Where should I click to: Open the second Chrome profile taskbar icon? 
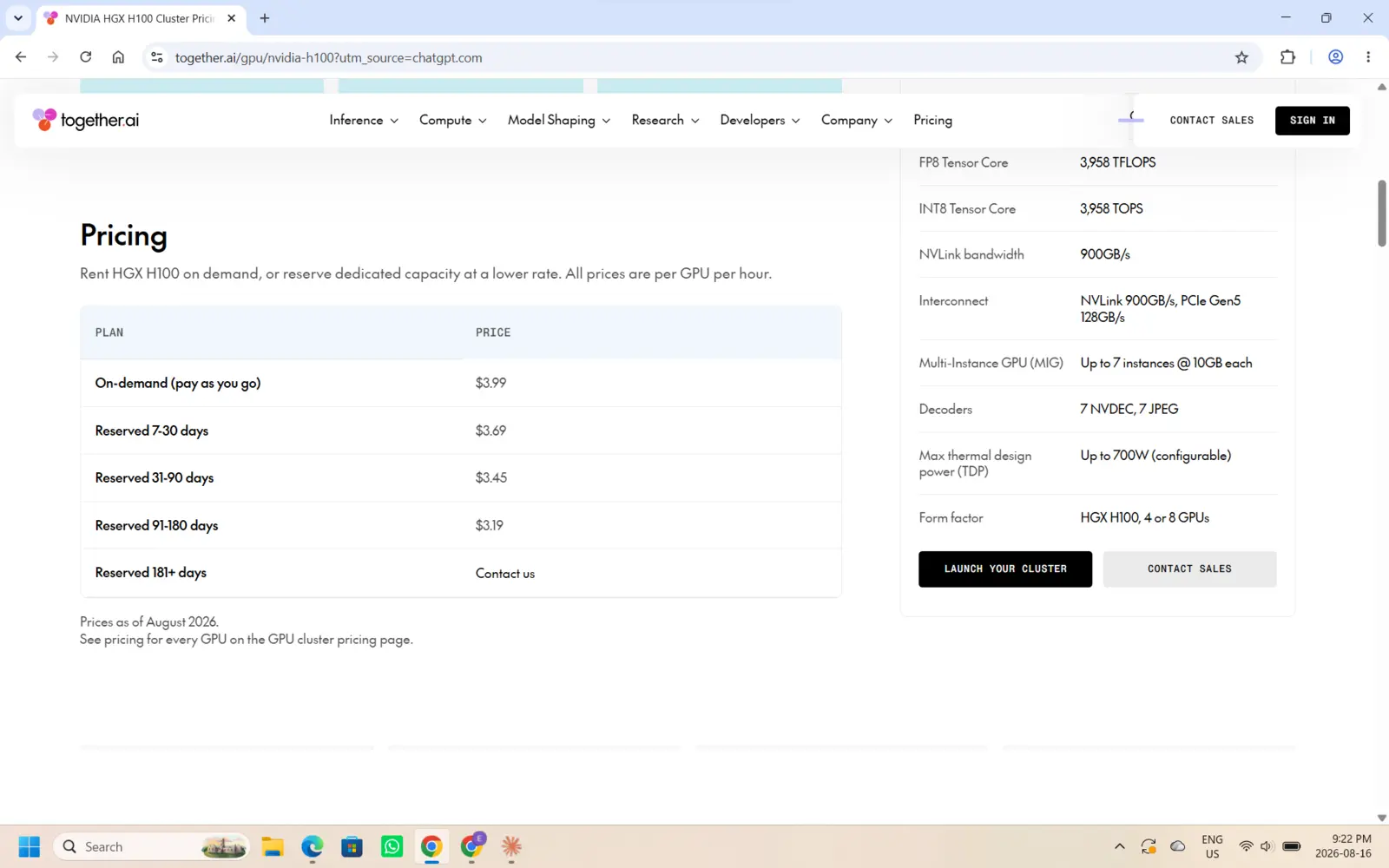472,845
